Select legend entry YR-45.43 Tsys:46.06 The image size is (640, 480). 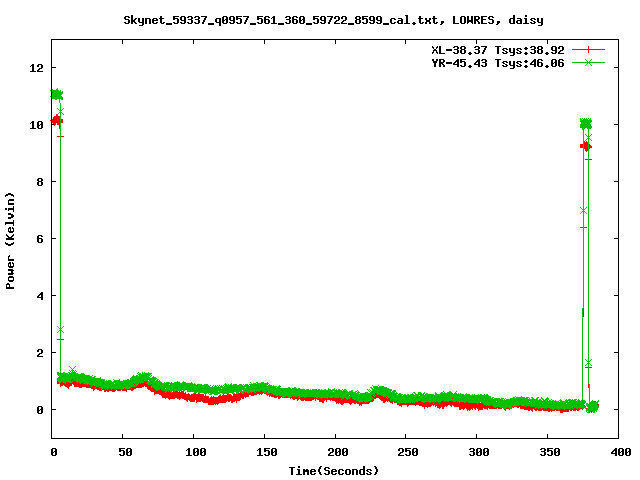[x=498, y=63]
